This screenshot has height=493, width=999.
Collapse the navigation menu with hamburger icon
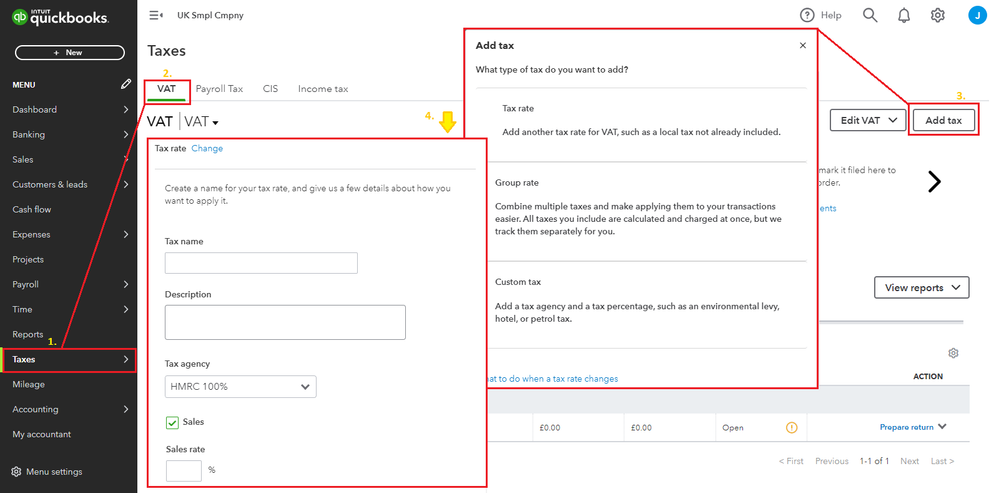click(x=155, y=15)
